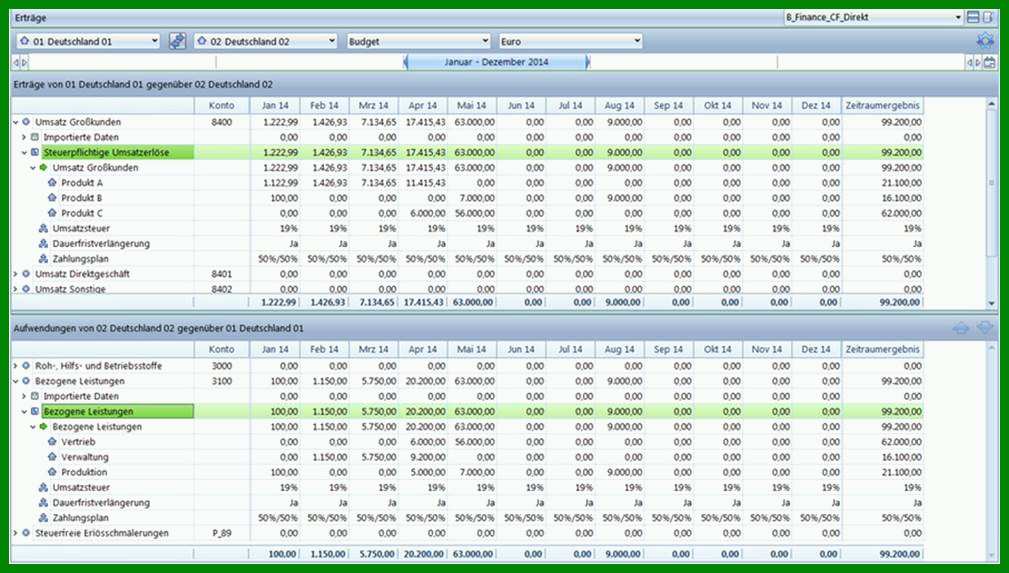Click the Aug 14 header in the Erträge table
Image resolution: width=1009 pixels, height=573 pixels.
(619, 106)
